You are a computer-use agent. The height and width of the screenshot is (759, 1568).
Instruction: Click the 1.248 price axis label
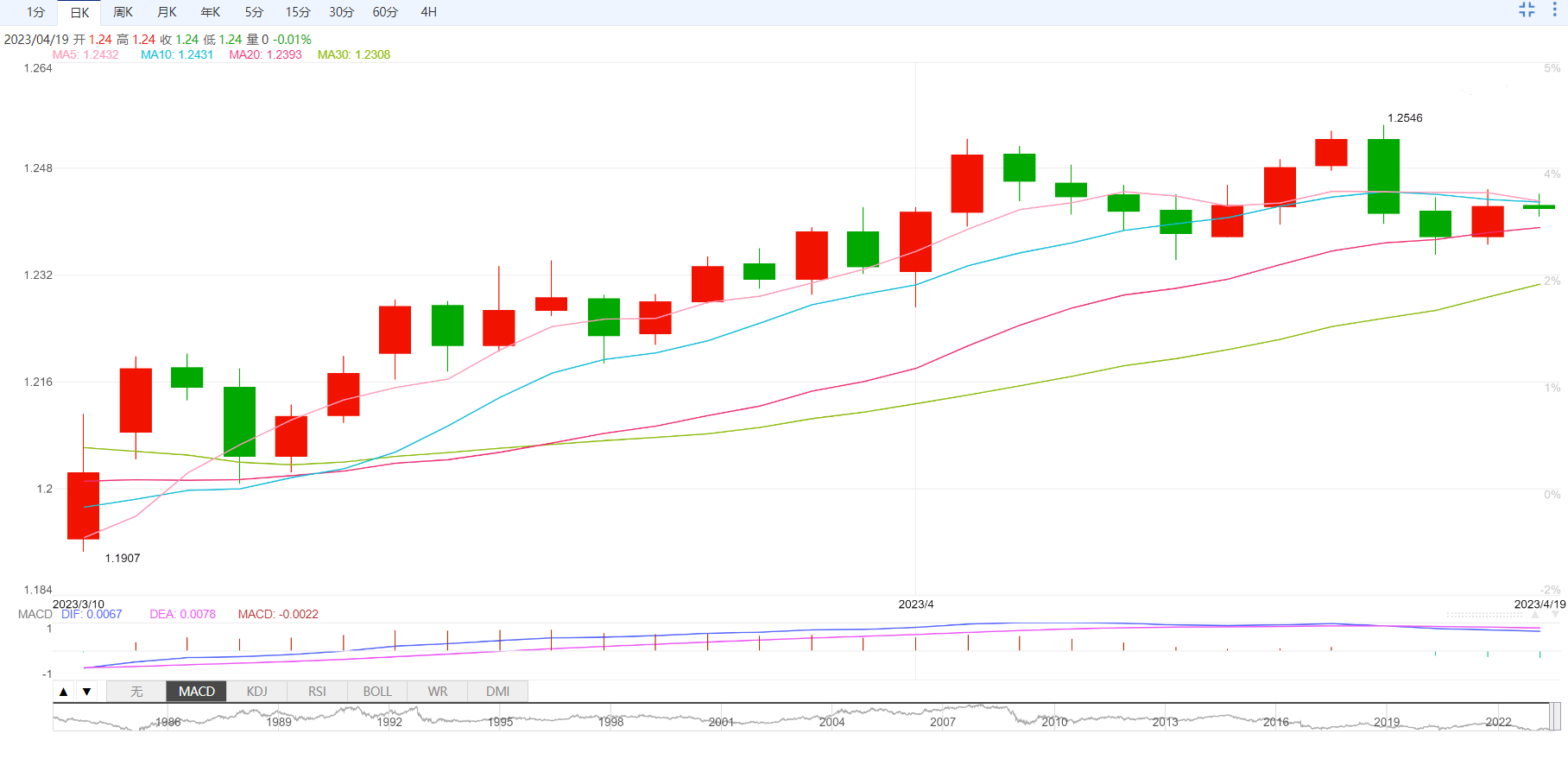38,168
